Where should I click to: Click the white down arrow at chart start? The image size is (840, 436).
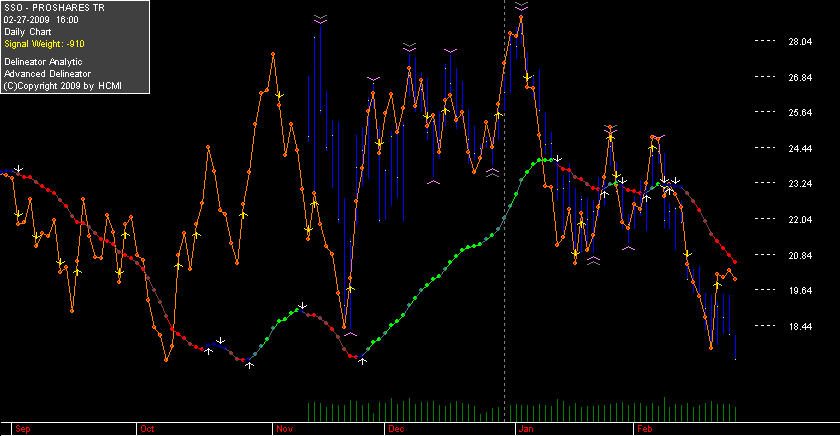click(19, 169)
